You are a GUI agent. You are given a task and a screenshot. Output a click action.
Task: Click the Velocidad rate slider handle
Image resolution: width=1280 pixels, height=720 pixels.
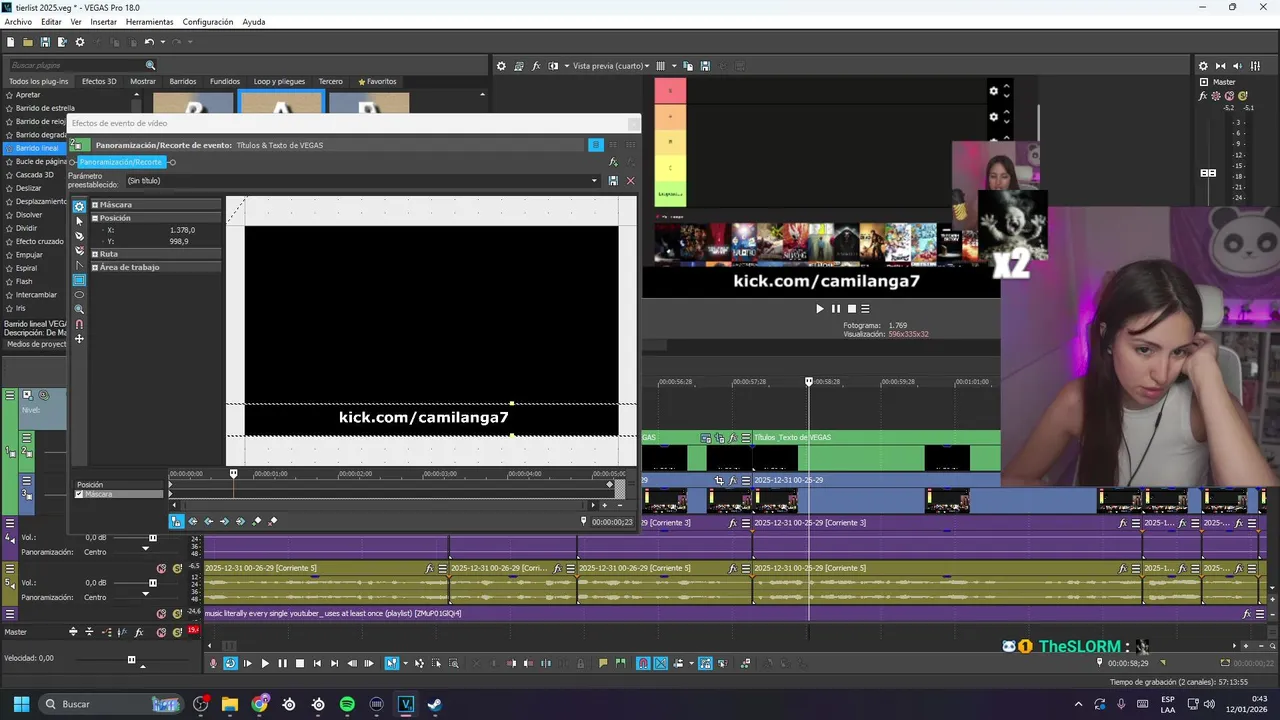click(131, 659)
